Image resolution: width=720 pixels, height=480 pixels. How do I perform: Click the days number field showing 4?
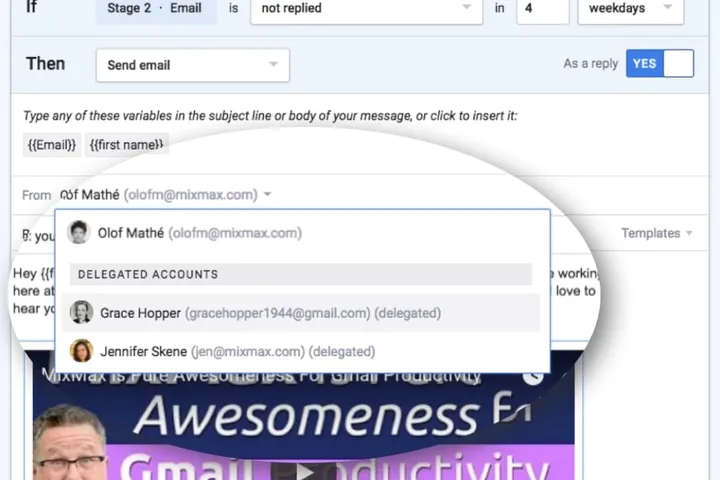click(542, 8)
